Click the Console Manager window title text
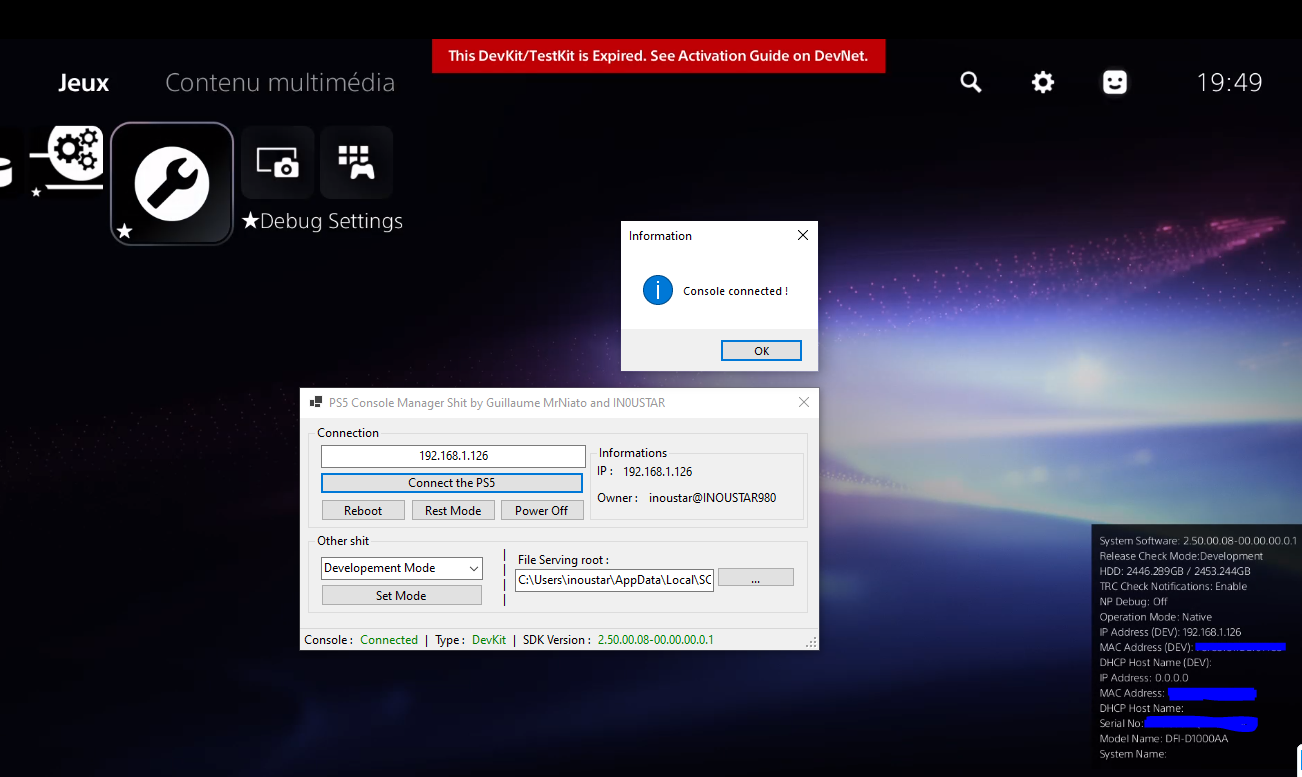The height and width of the screenshot is (777, 1302). pos(497,403)
